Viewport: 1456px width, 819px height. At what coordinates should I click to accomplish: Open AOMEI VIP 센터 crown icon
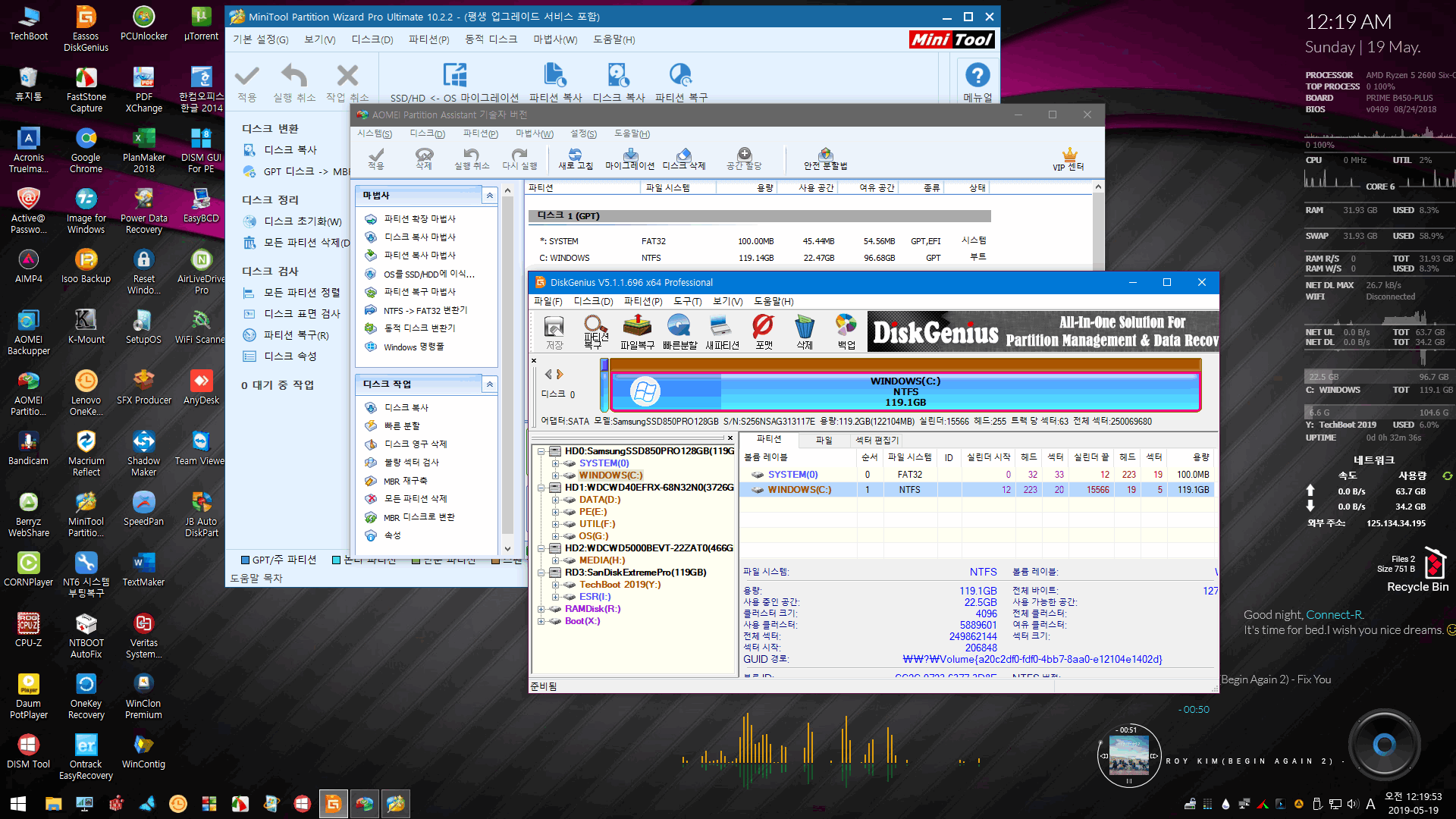click(x=1068, y=158)
